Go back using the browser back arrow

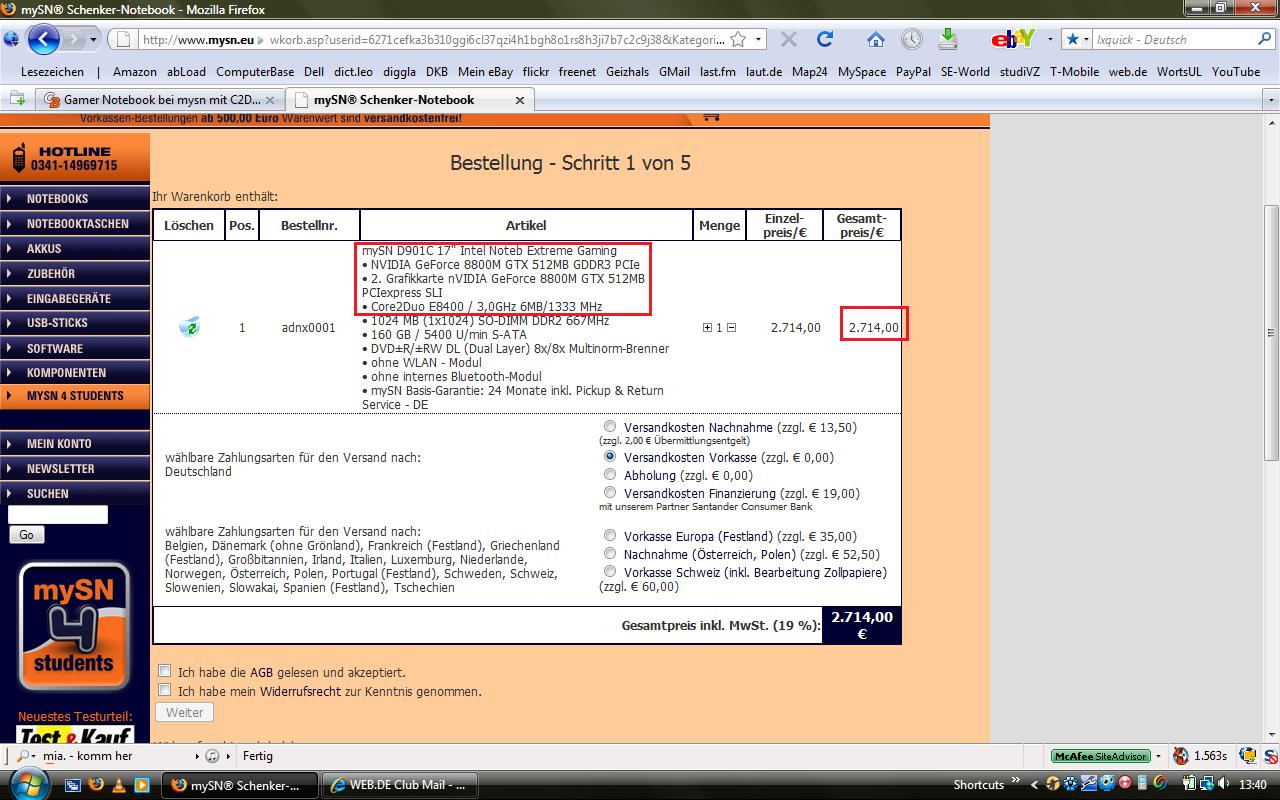[x=44, y=40]
